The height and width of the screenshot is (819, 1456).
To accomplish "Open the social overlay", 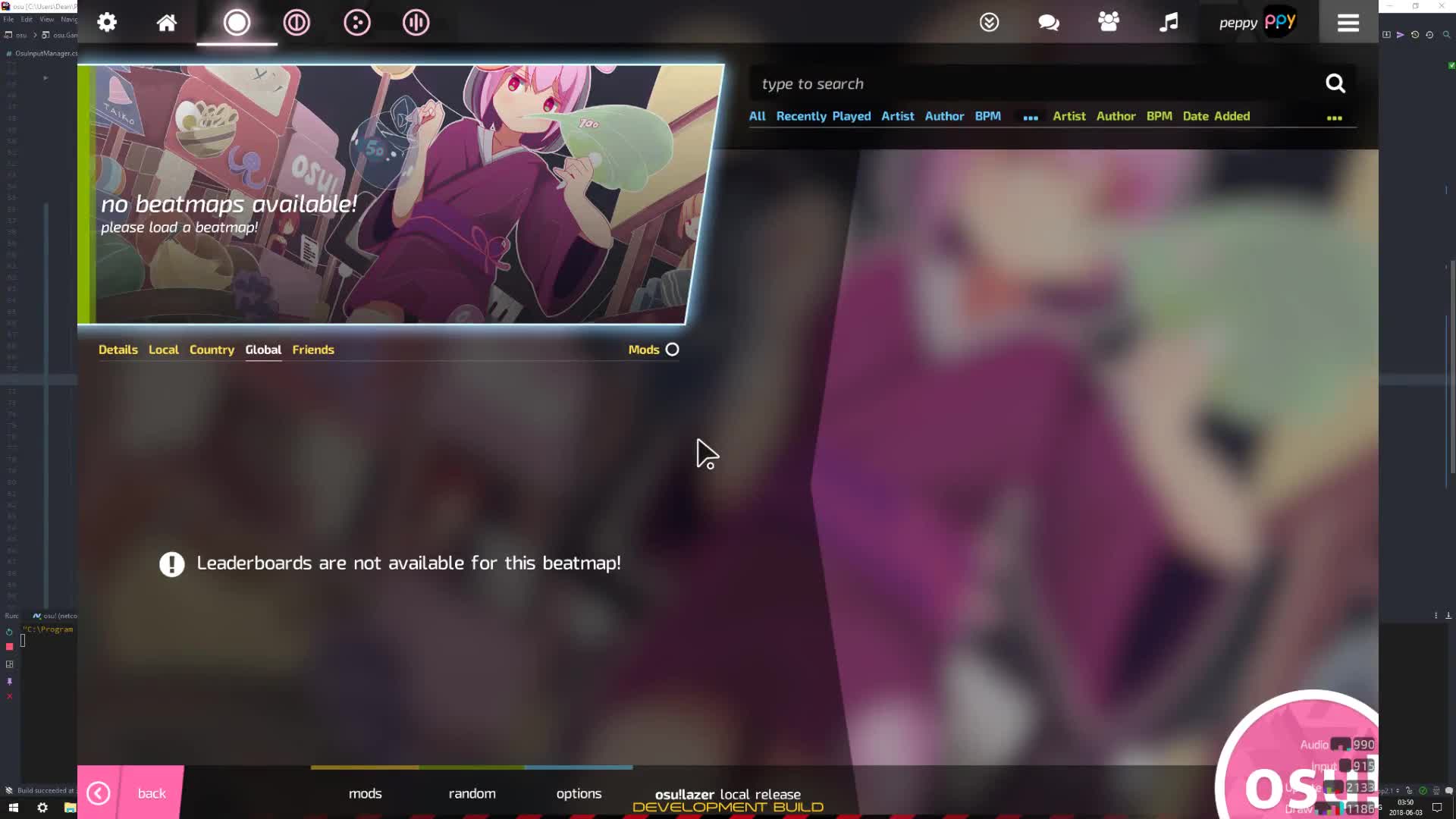I will tap(1109, 22).
